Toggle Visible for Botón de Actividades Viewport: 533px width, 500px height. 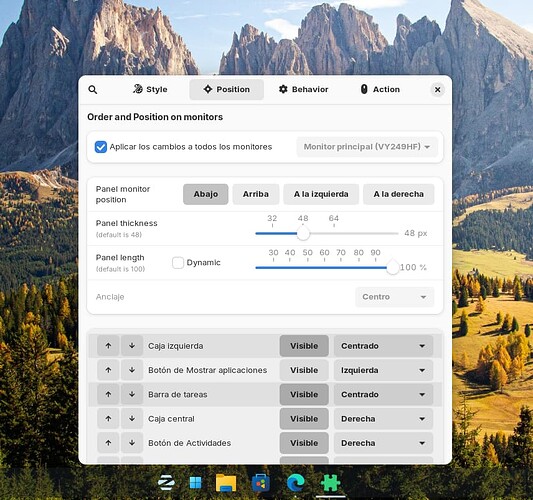pyautogui.click(x=304, y=443)
